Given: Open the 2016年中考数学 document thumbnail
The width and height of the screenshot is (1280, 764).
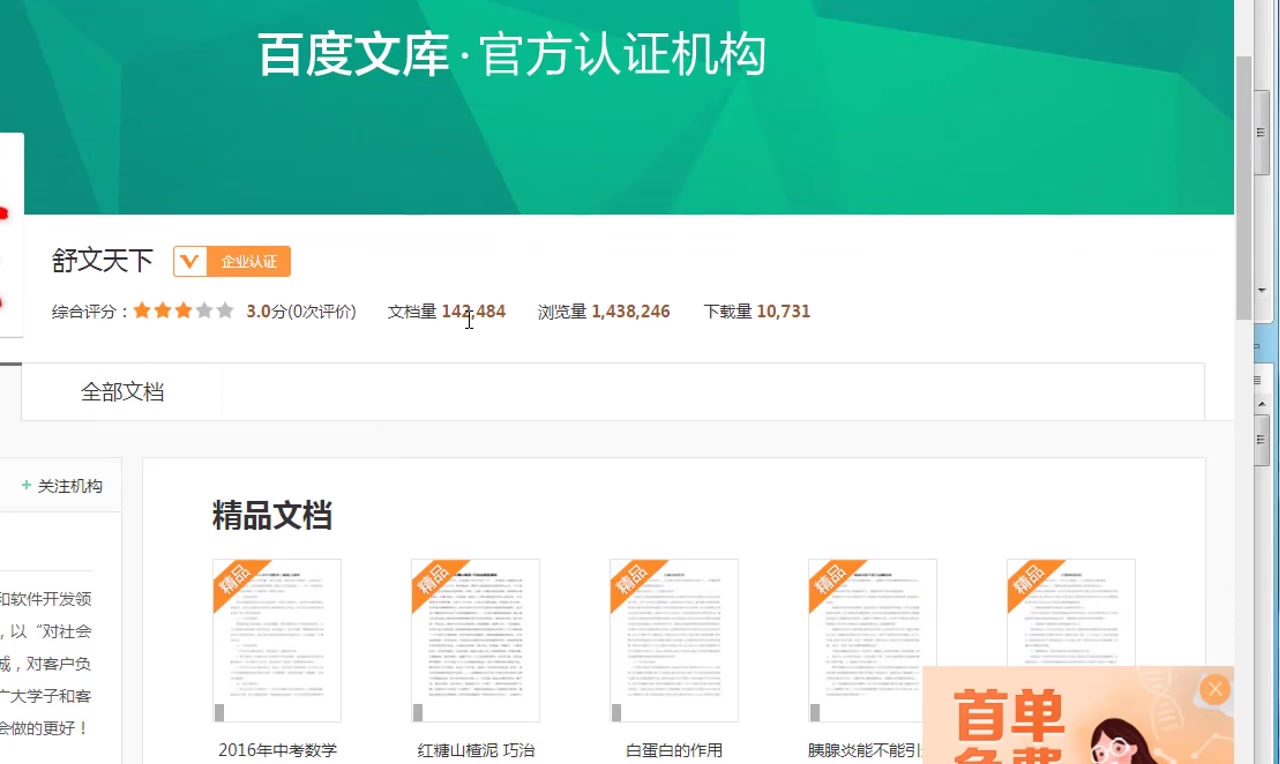Looking at the screenshot, I should pos(277,641).
